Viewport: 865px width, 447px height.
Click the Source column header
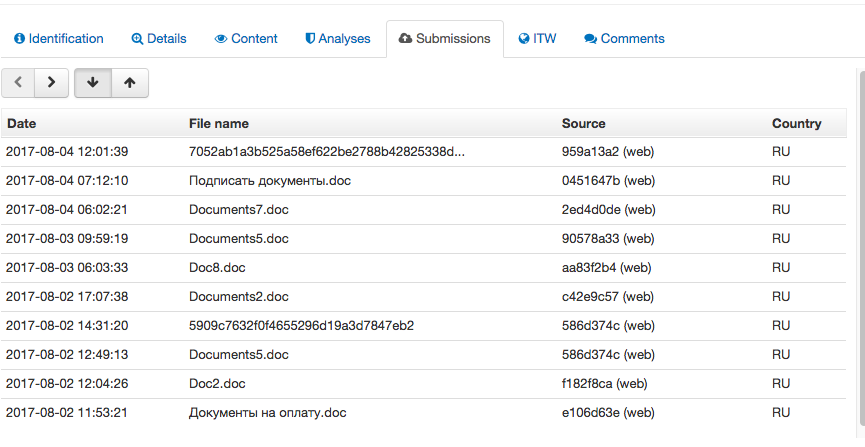(x=583, y=124)
